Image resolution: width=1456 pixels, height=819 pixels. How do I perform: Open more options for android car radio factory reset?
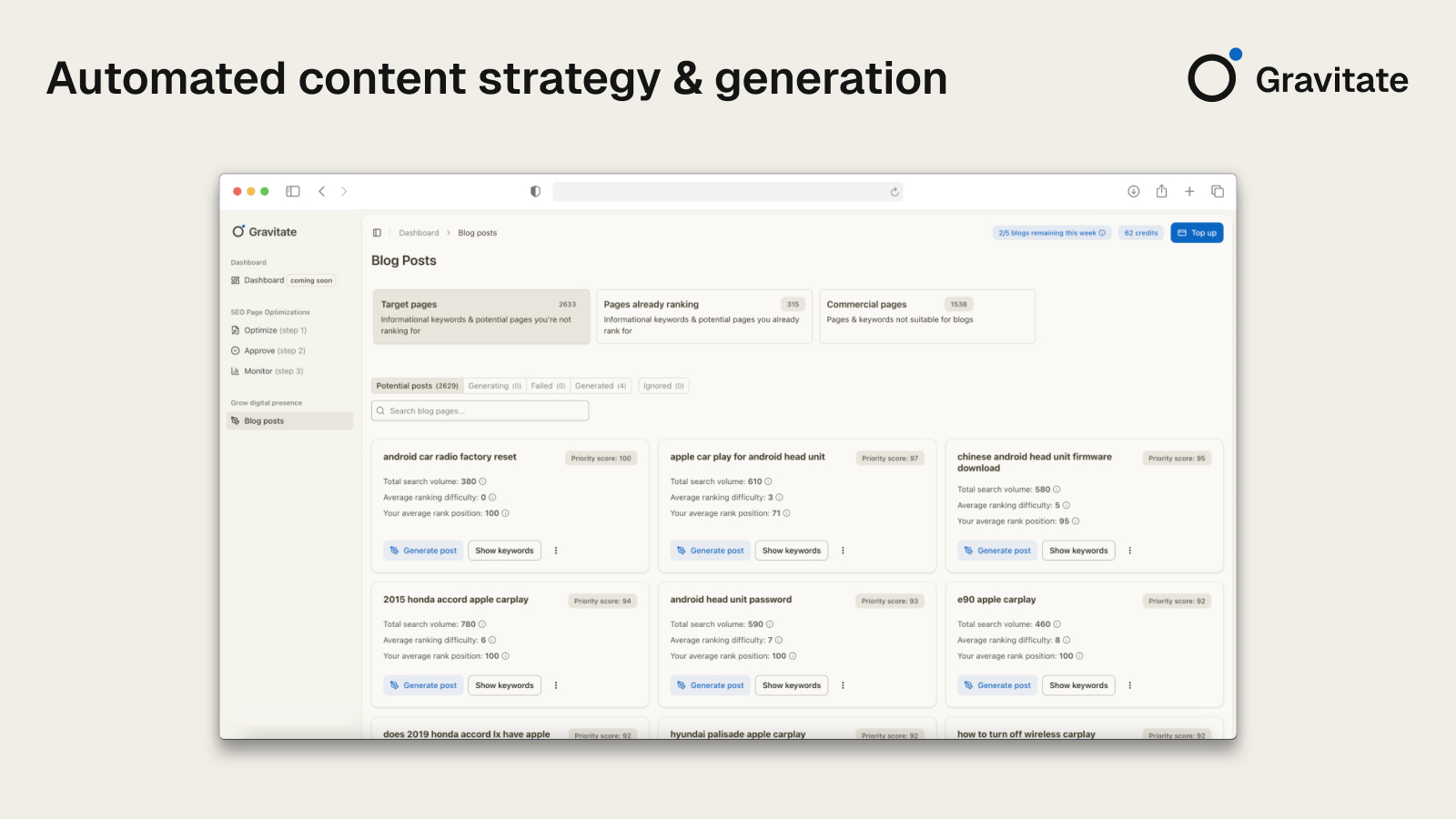pos(556,551)
